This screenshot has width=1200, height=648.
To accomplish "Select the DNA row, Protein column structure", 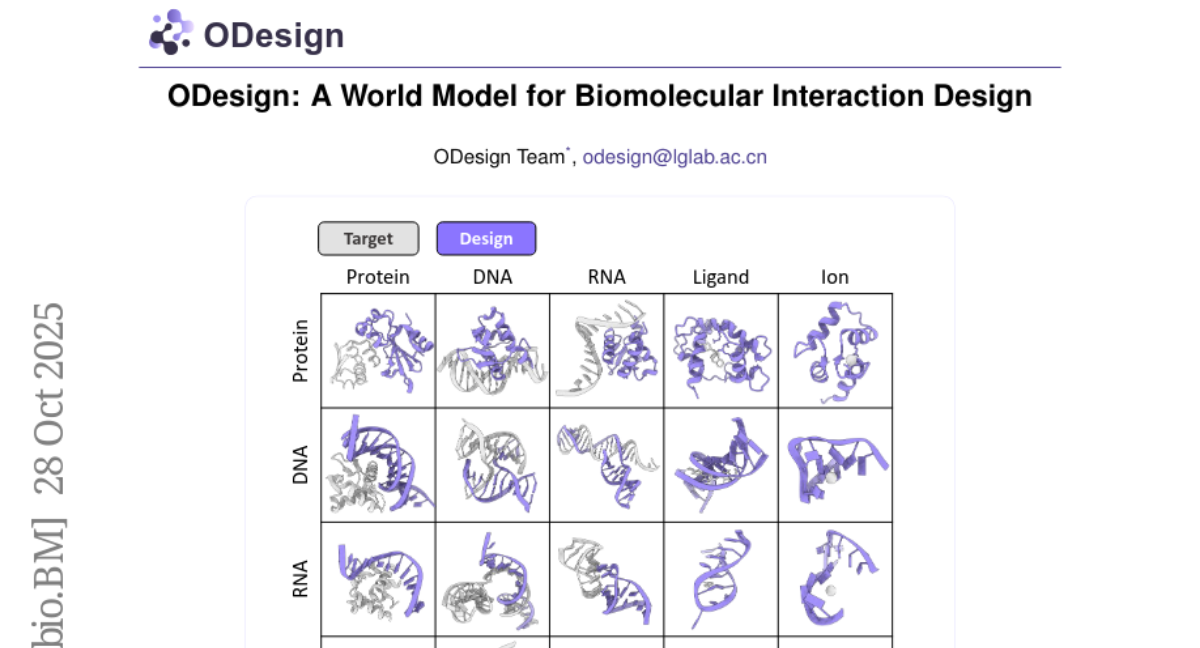I will (378, 465).
